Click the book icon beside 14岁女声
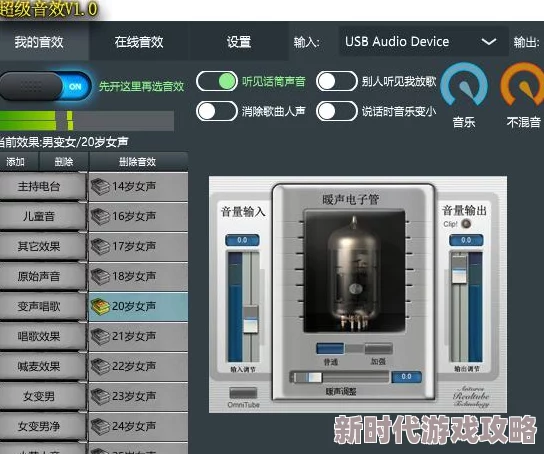This screenshot has width=544, height=454. click(100, 187)
